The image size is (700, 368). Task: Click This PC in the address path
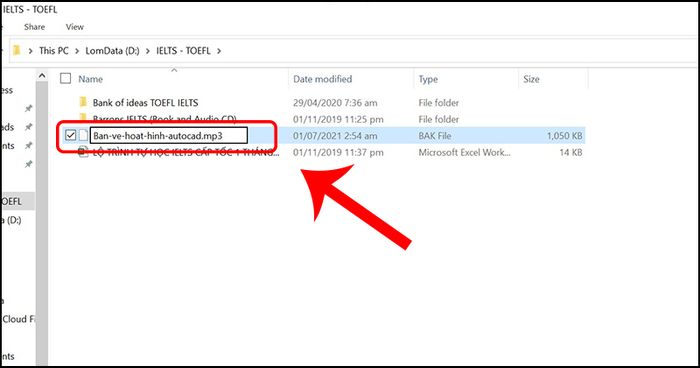coord(54,51)
